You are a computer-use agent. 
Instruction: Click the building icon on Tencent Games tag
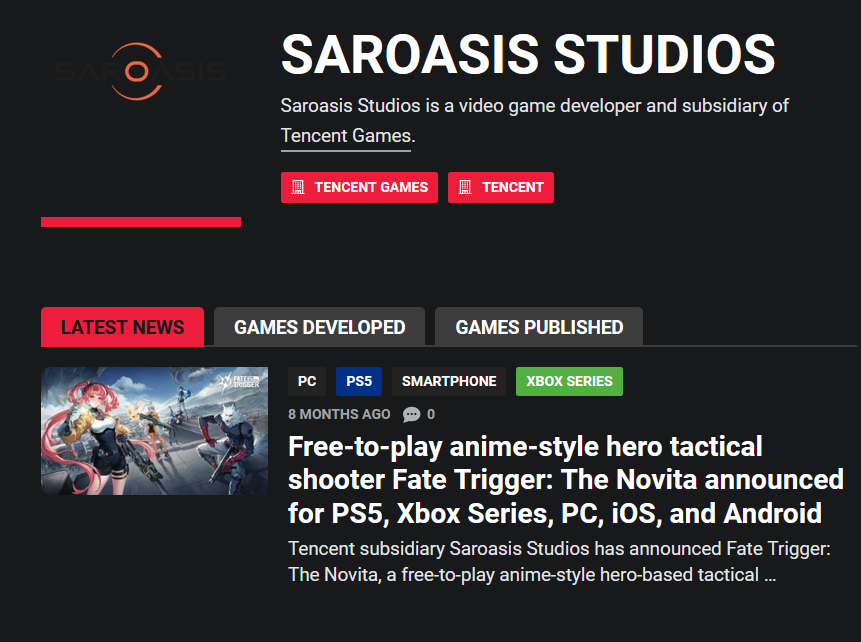coord(298,187)
